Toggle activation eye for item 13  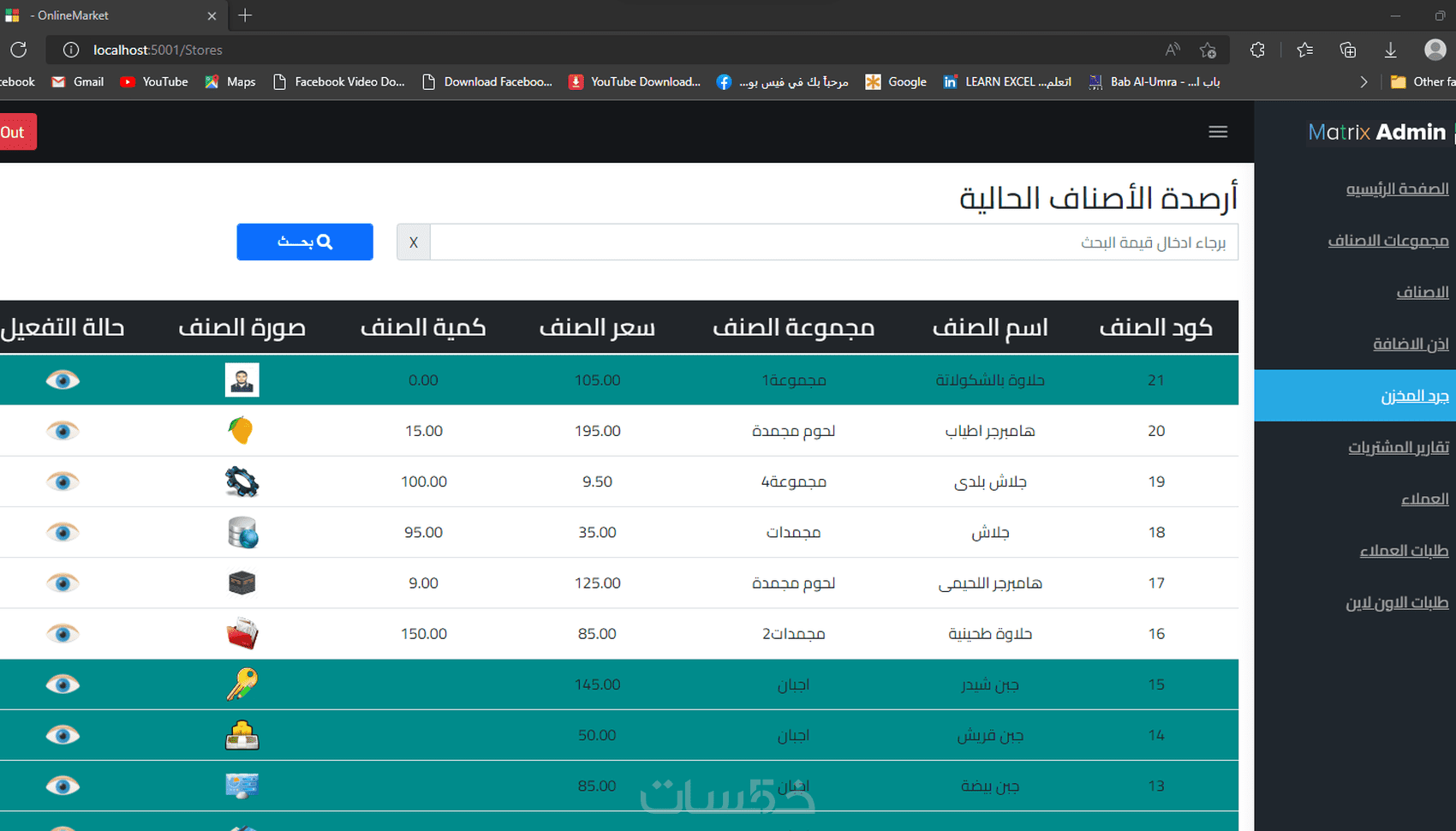point(63,786)
